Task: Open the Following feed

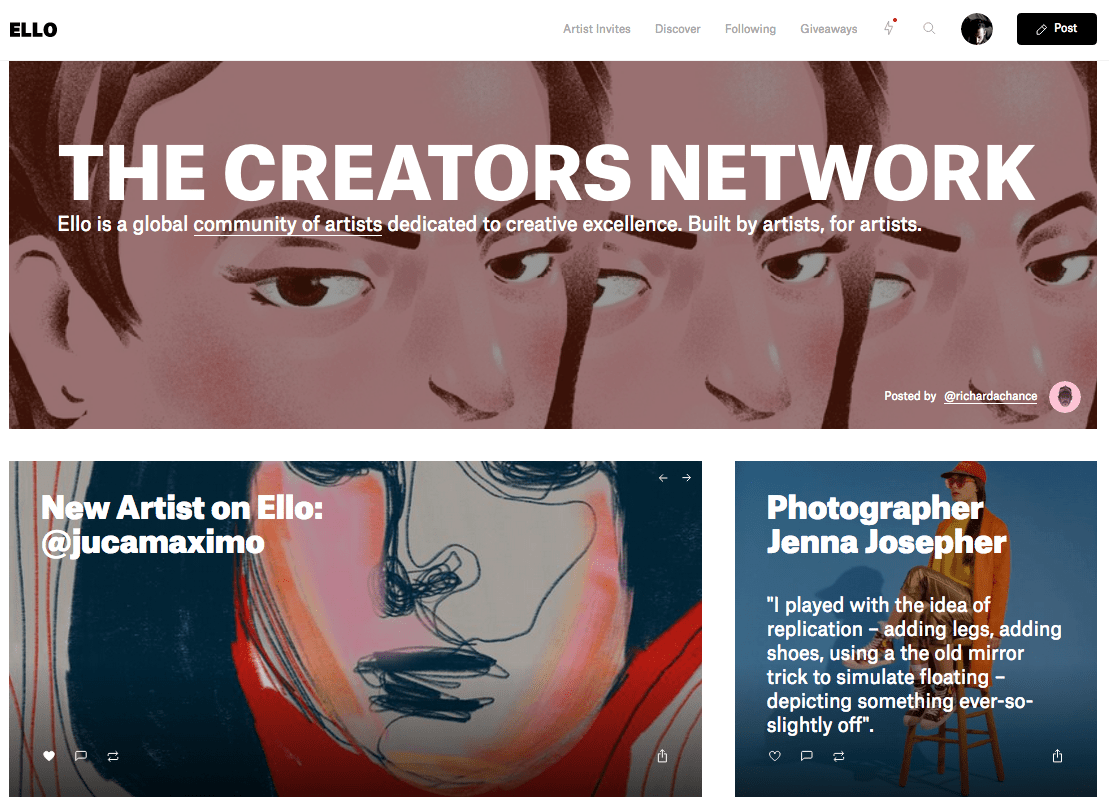Action: [x=750, y=29]
